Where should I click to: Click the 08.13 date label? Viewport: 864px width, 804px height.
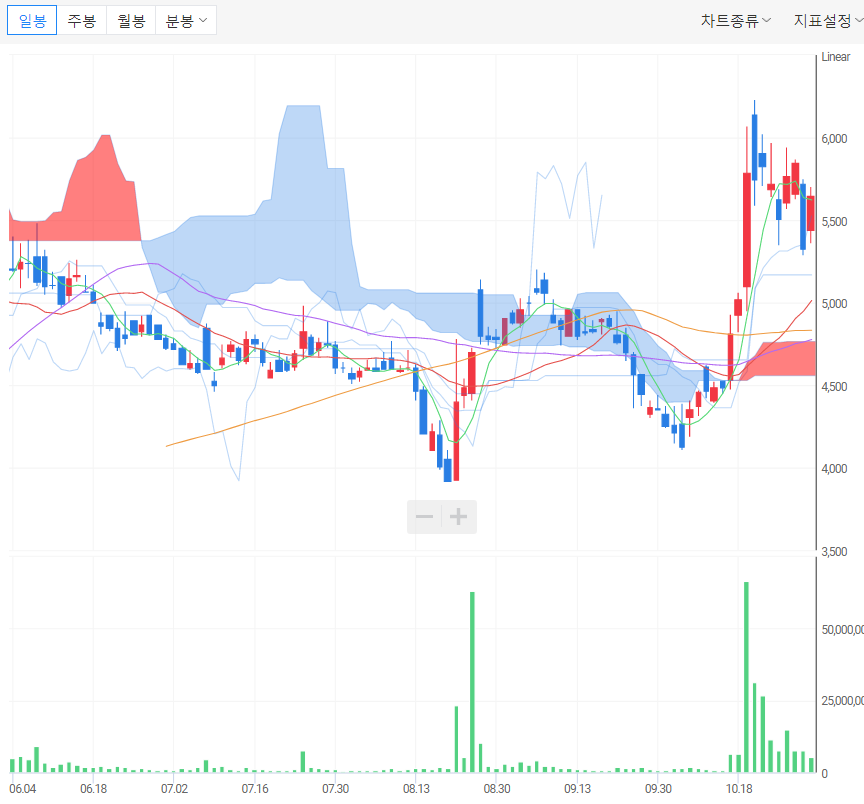tap(416, 789)
